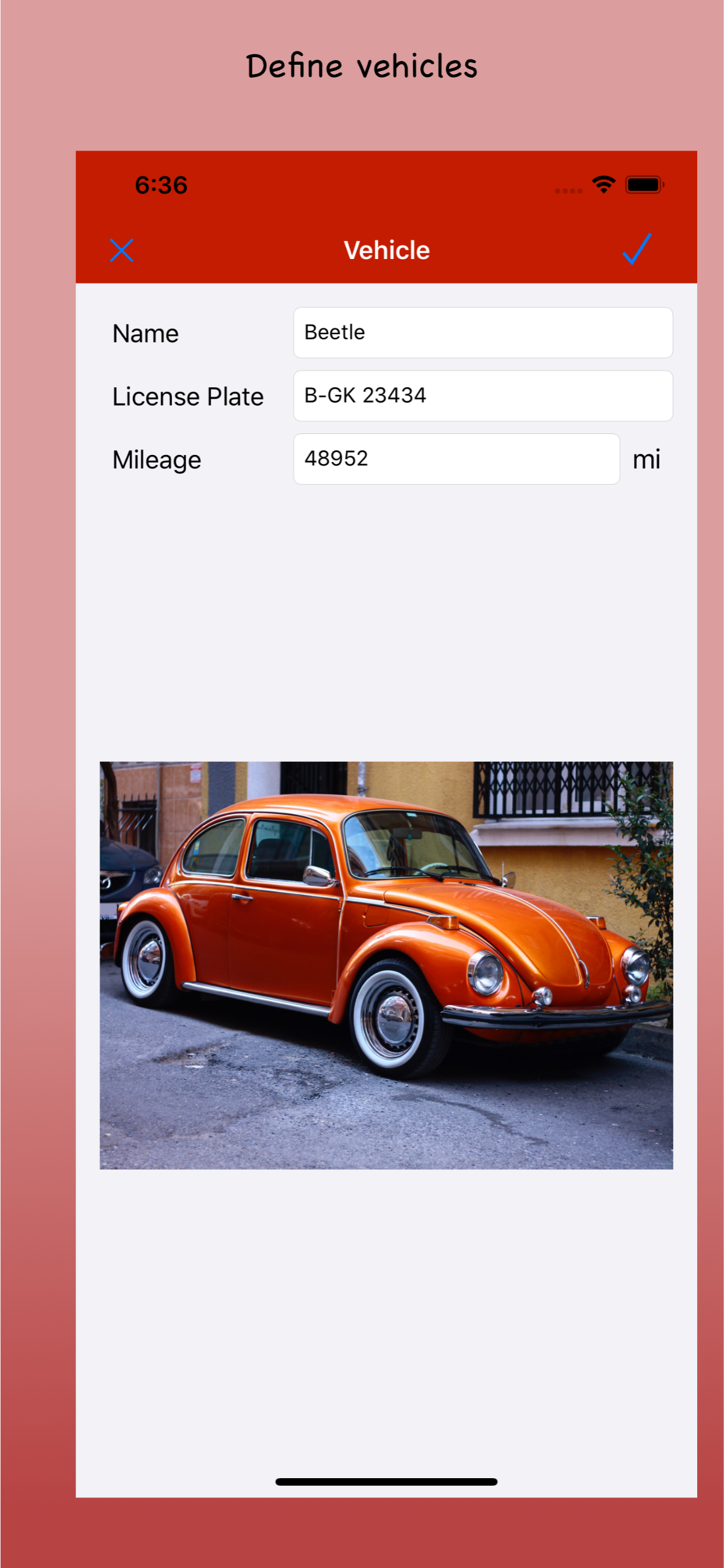
Task: Edit the License Plate field B-GK 23434
Action: pos(483,395)
